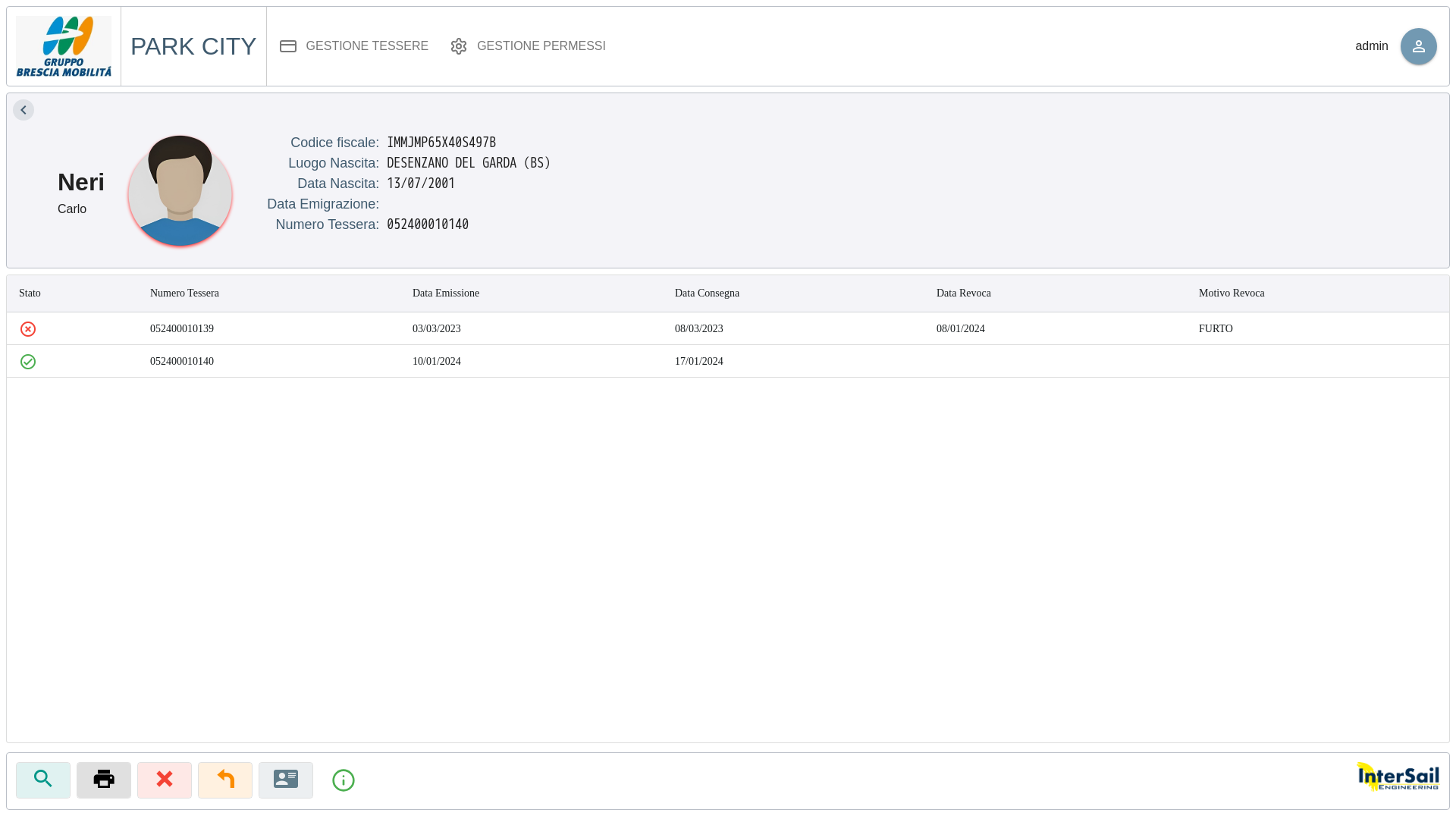Click Carlo Neri's profile photo
Screen dimensions: 1456x819
click(x=180, y=192)
